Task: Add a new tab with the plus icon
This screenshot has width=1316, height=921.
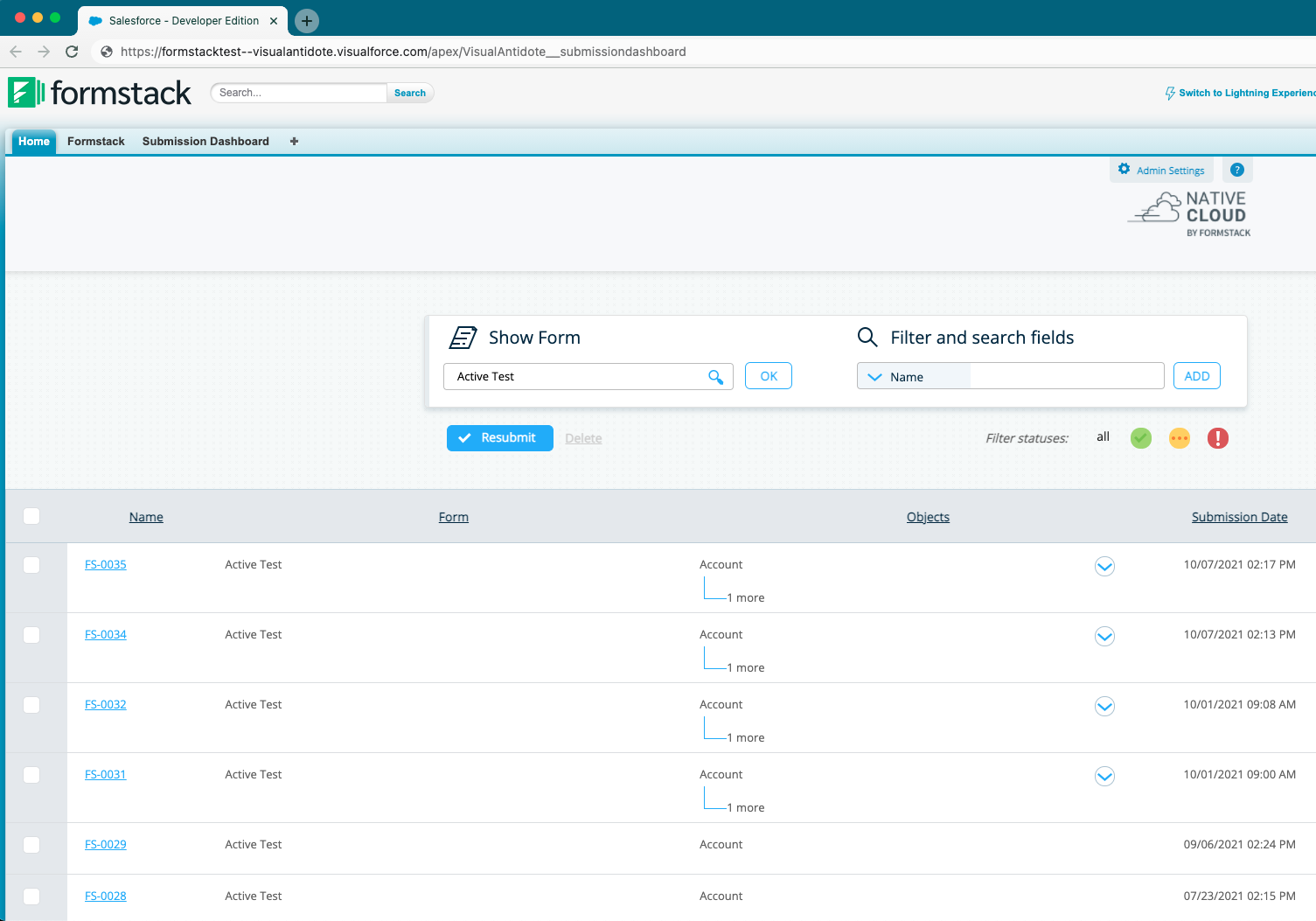Action: (294, 142)
